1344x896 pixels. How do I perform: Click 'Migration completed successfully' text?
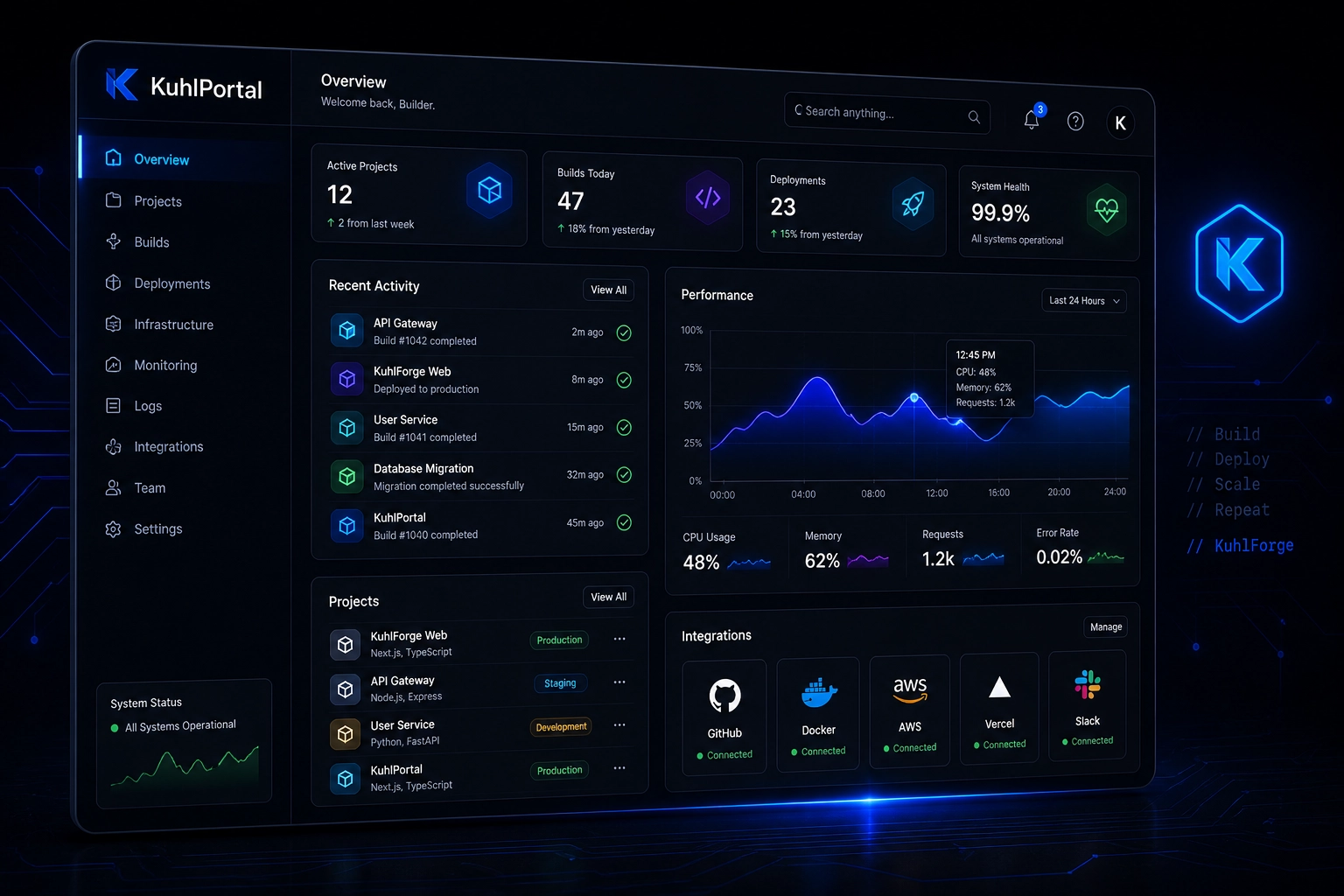tap(449, 486)
